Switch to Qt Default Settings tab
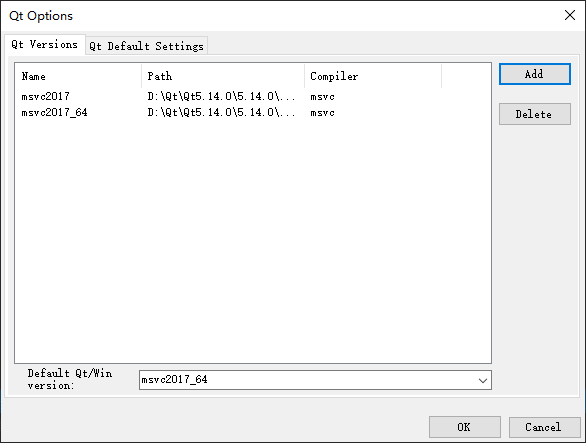 pos(146,46)
